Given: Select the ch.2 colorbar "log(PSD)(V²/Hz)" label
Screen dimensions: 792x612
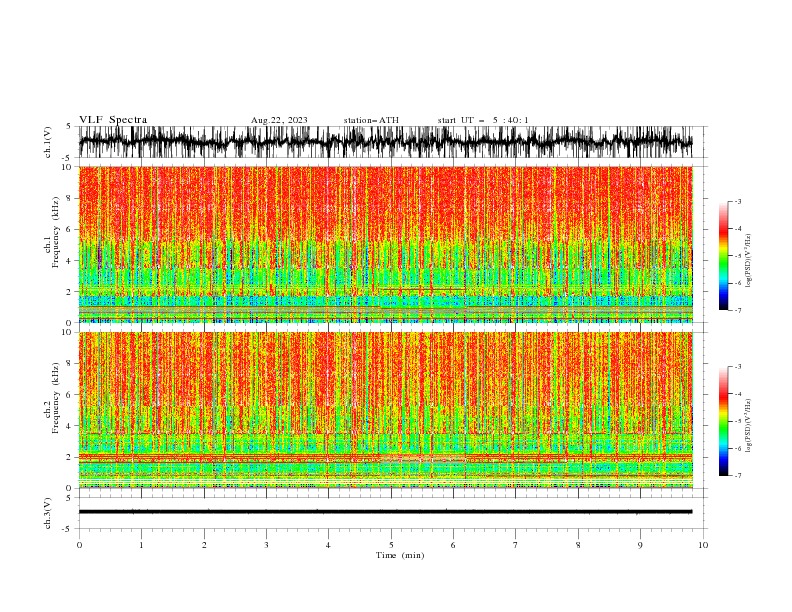Looking at the screenshot, I should pos(748,426).
